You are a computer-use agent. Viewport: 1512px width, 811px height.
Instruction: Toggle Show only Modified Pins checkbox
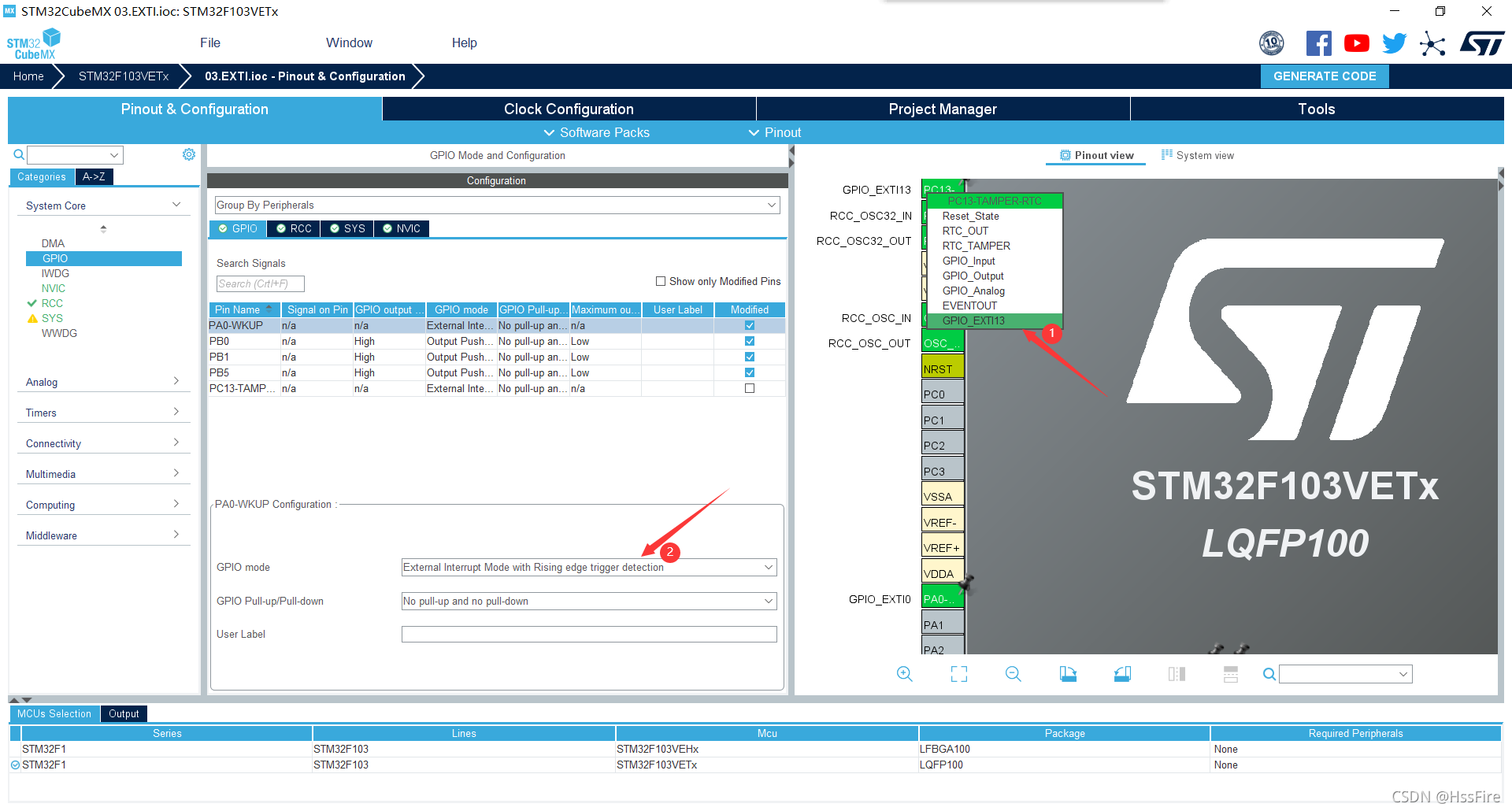pos(661,281)
